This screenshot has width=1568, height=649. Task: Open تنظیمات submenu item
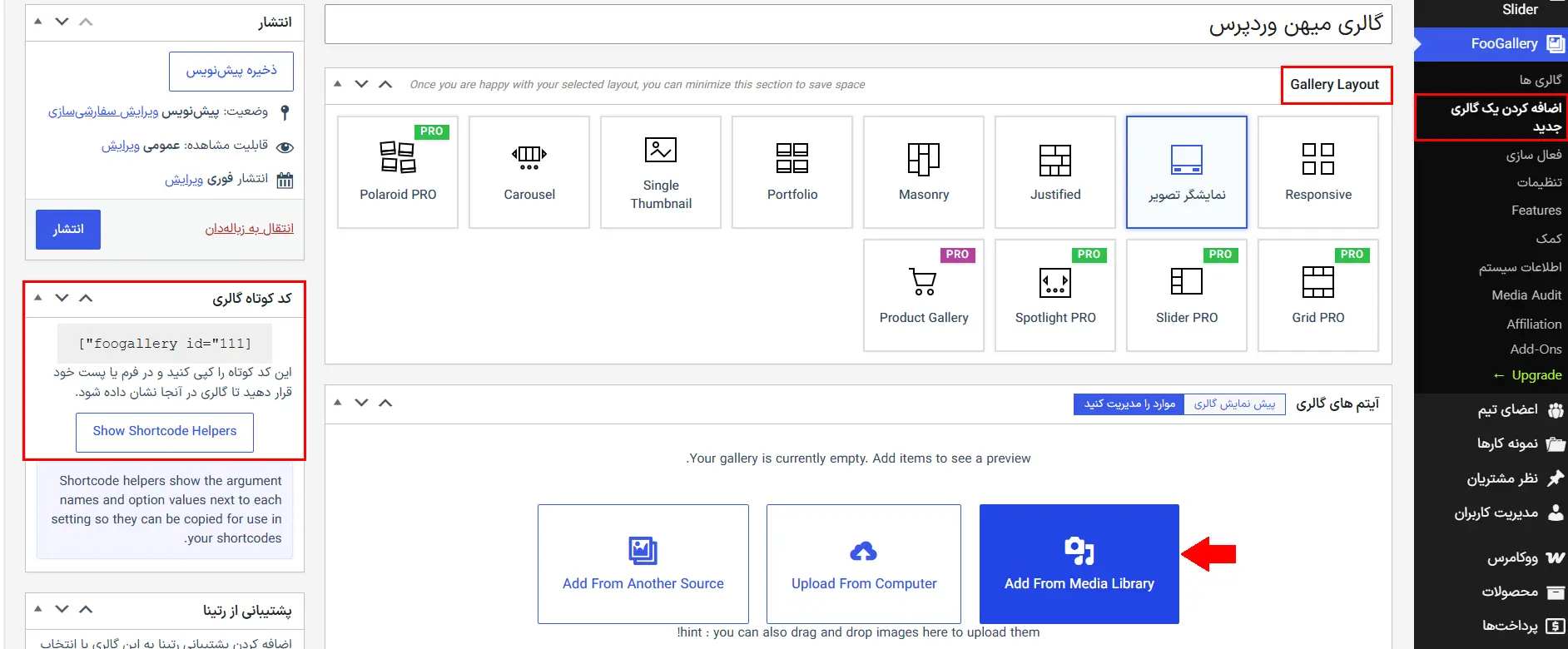(x=1539, y=182)
